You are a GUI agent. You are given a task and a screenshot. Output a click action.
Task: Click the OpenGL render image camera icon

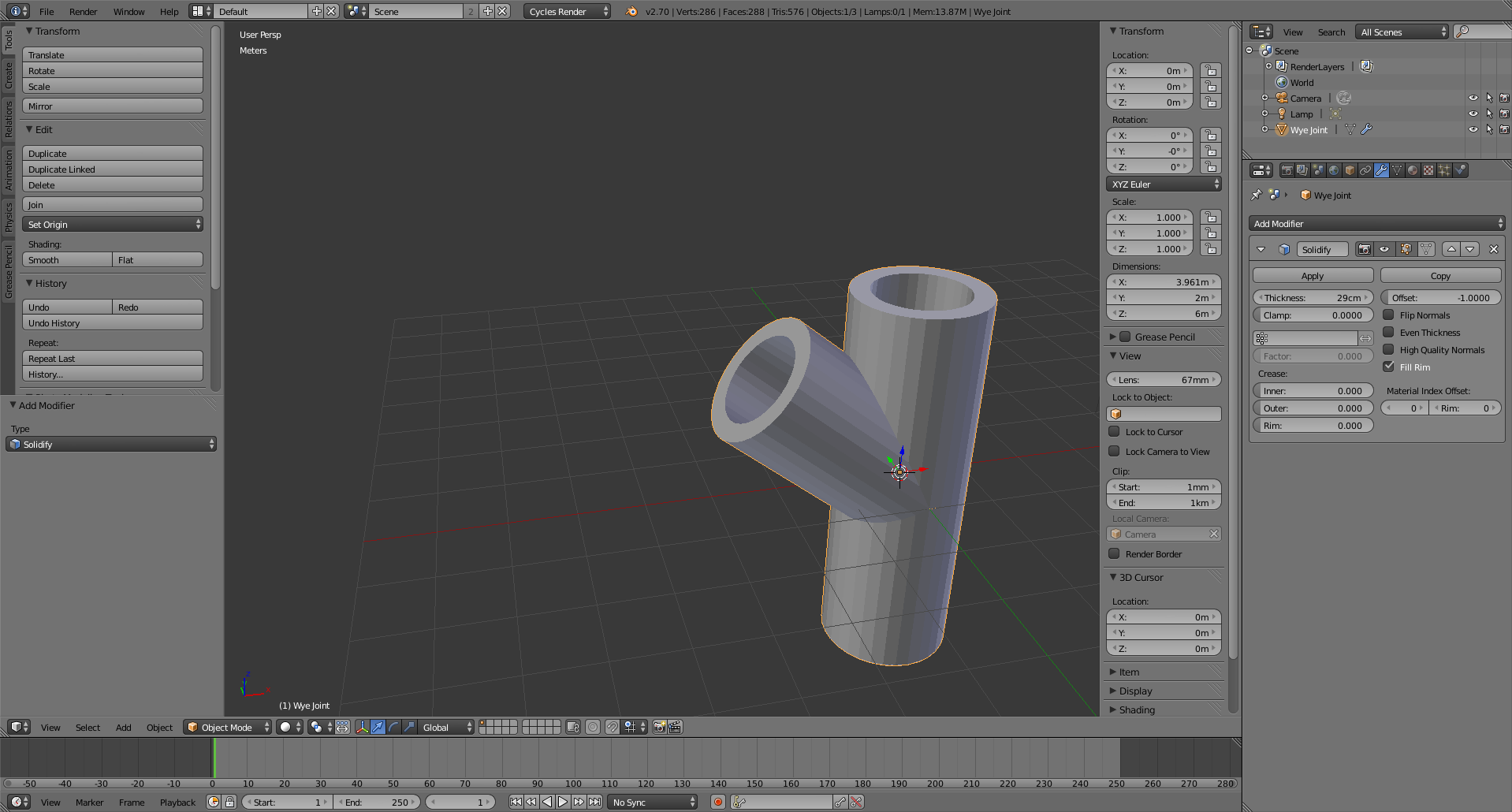(x=660, y=727)
